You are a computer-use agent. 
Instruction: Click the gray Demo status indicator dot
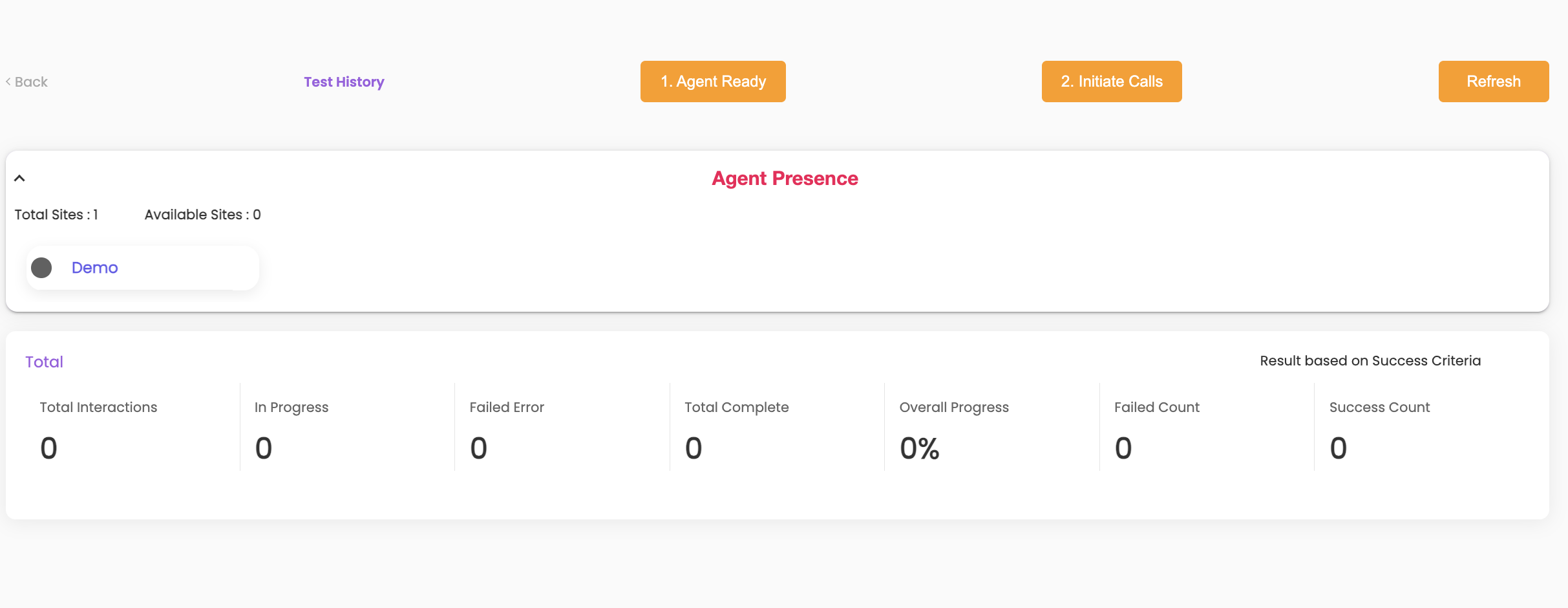click(41, 268)
